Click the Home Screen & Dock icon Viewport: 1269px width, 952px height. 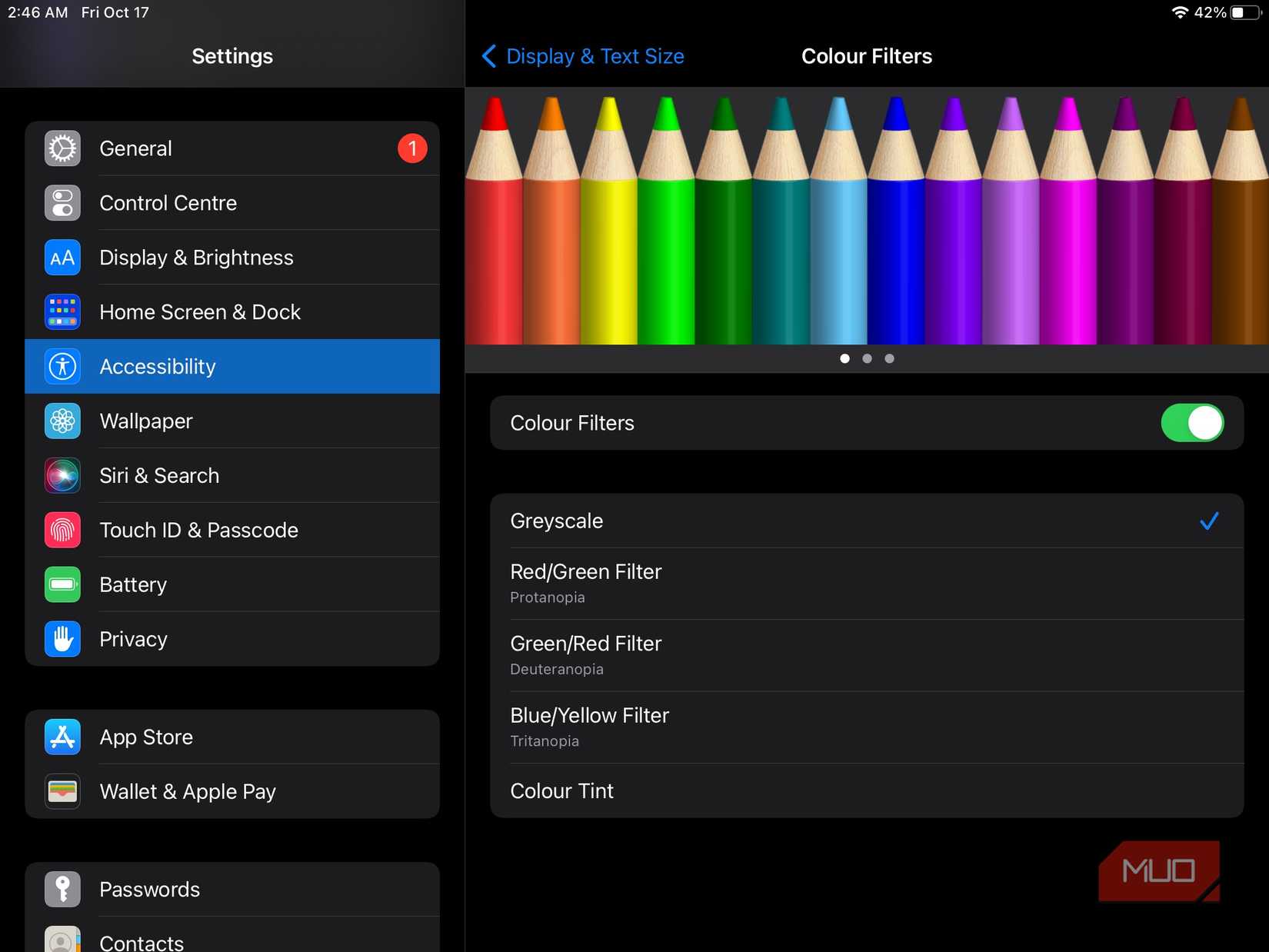coord(62,311)
